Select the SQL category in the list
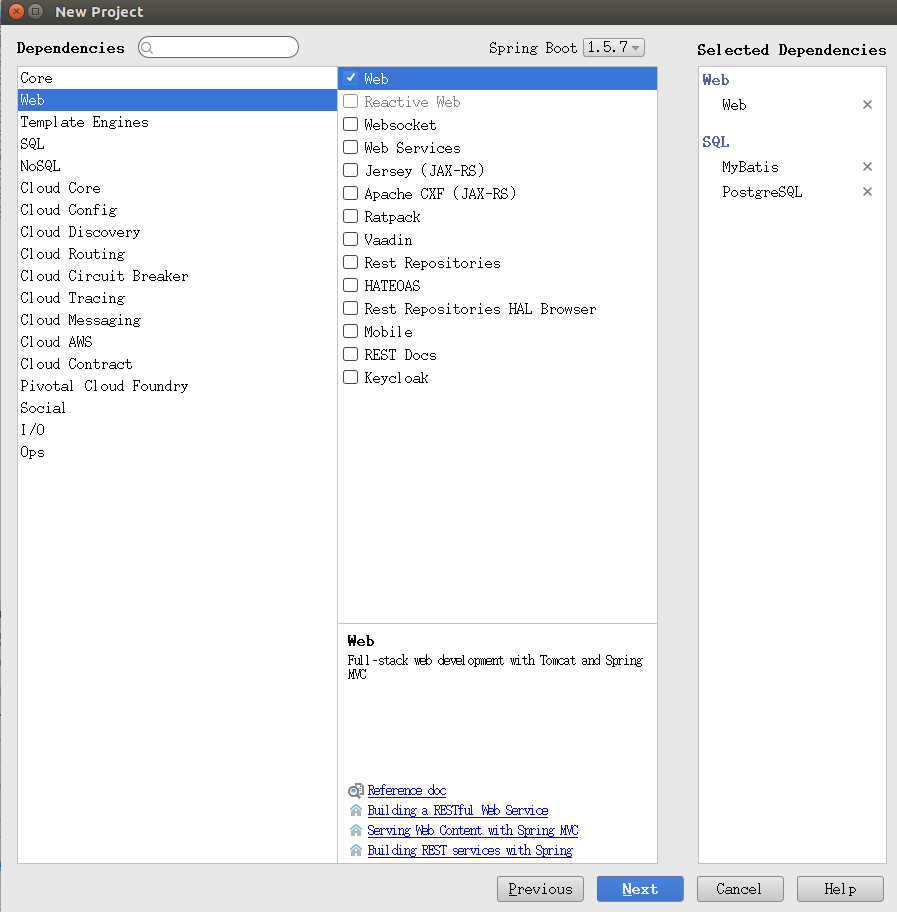 click(177, 144)
